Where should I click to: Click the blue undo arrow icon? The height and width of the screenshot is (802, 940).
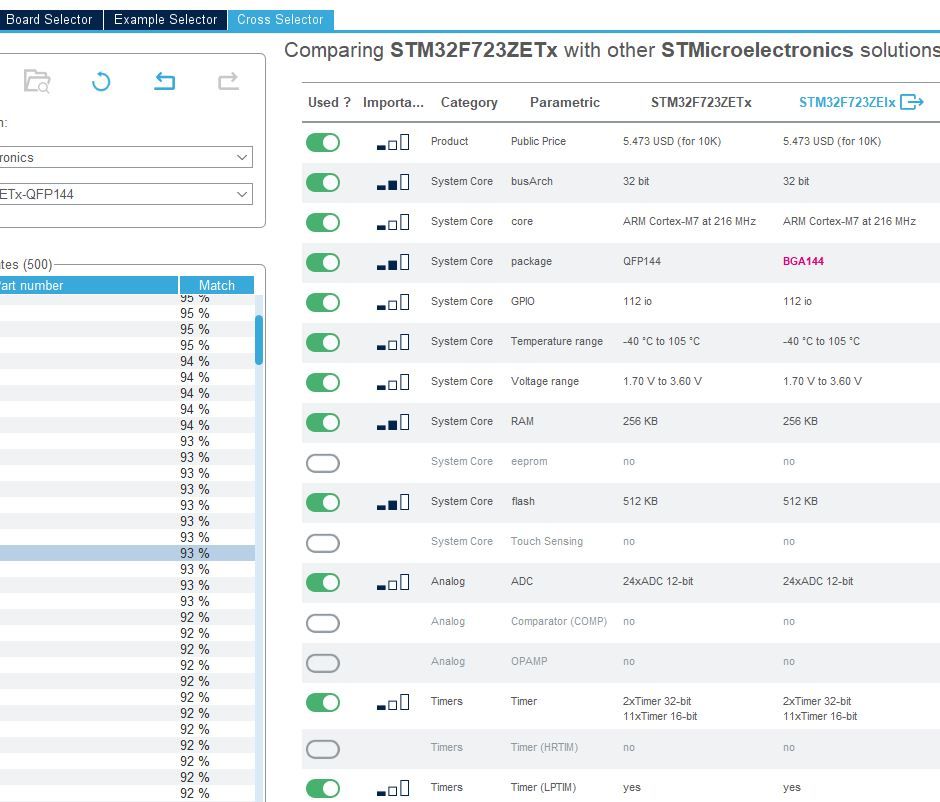click(x=164, y=81)
